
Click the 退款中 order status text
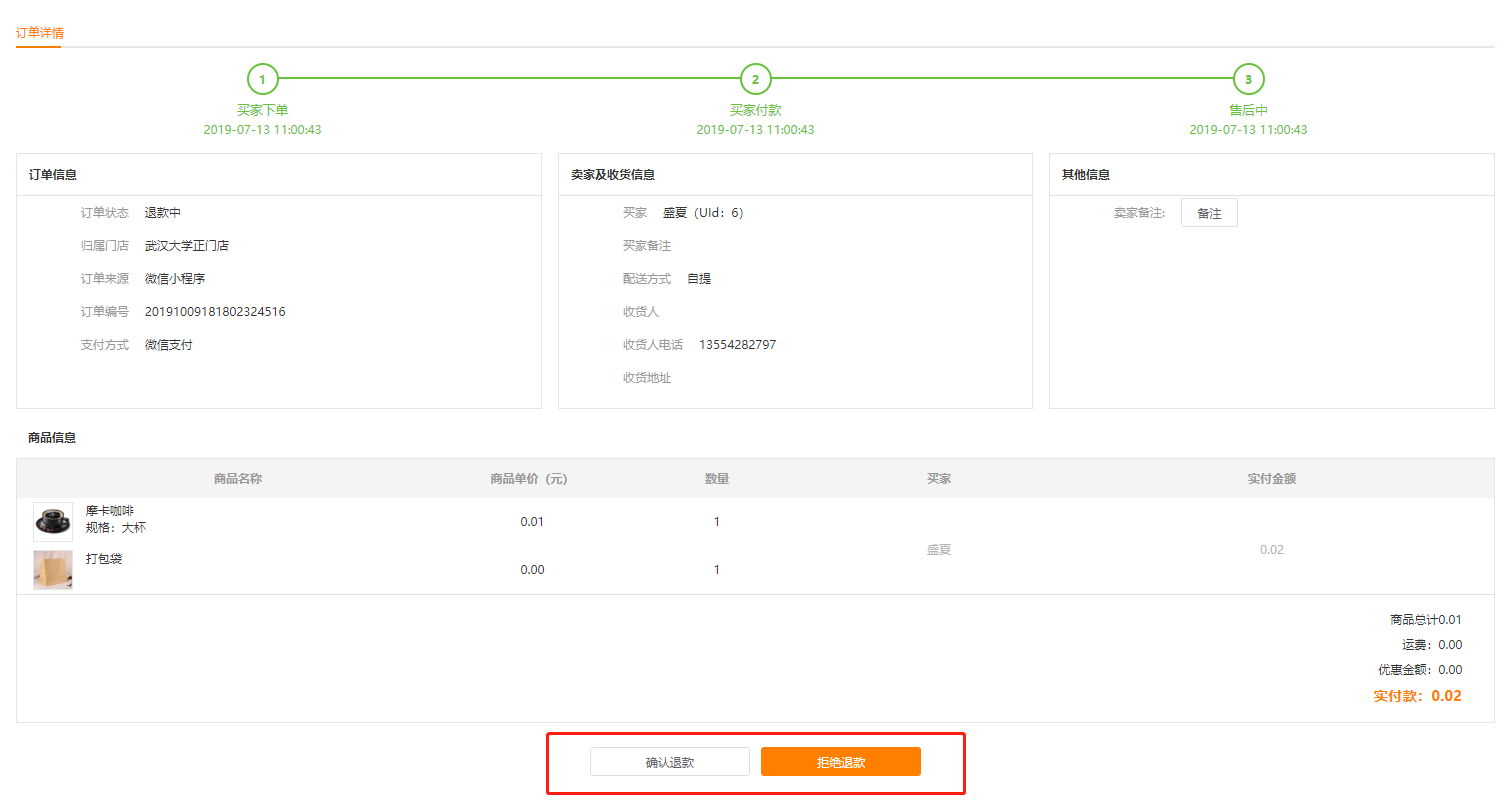point(163,213)
